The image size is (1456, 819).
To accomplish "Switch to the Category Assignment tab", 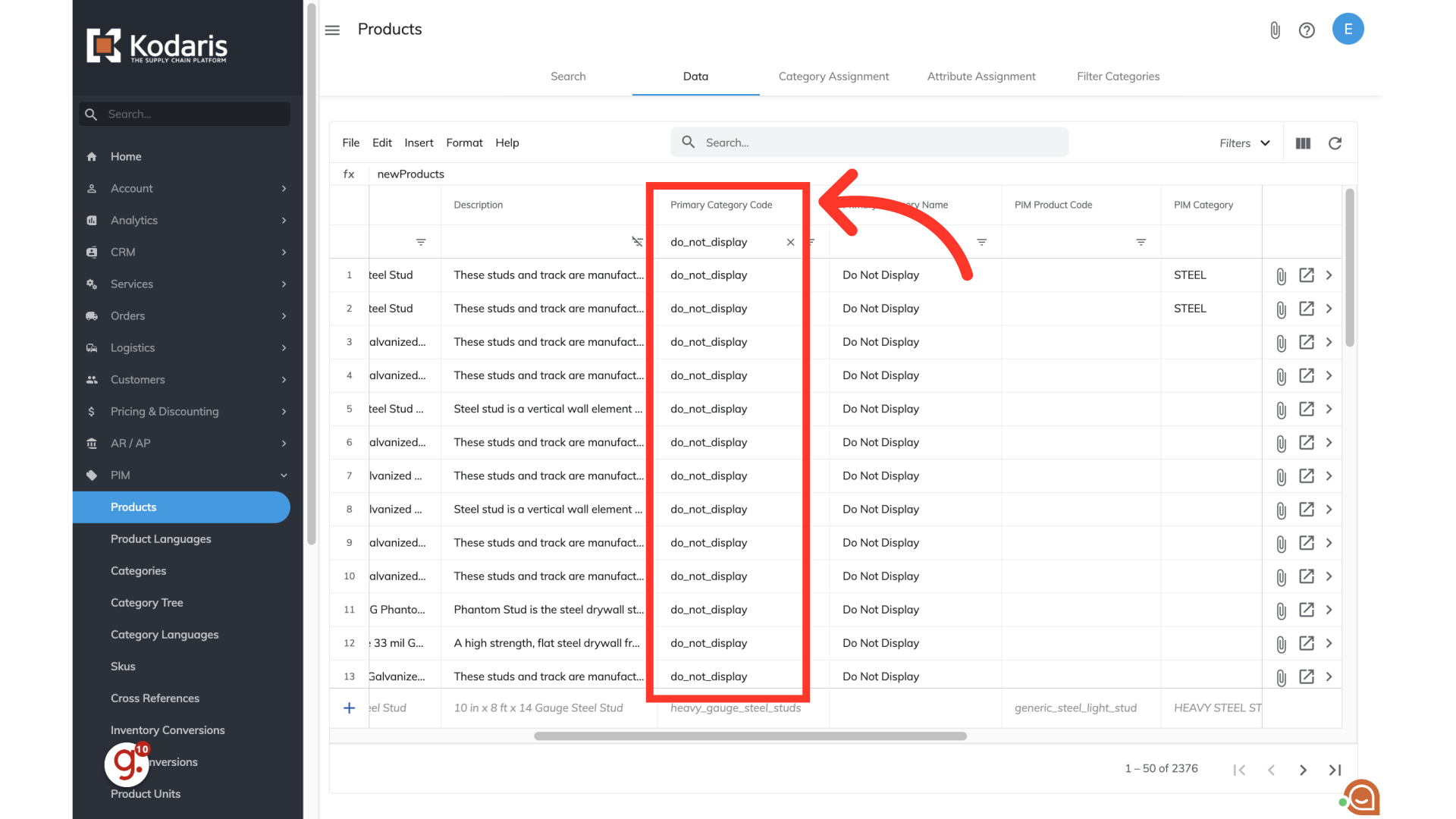I will (833, 77).
